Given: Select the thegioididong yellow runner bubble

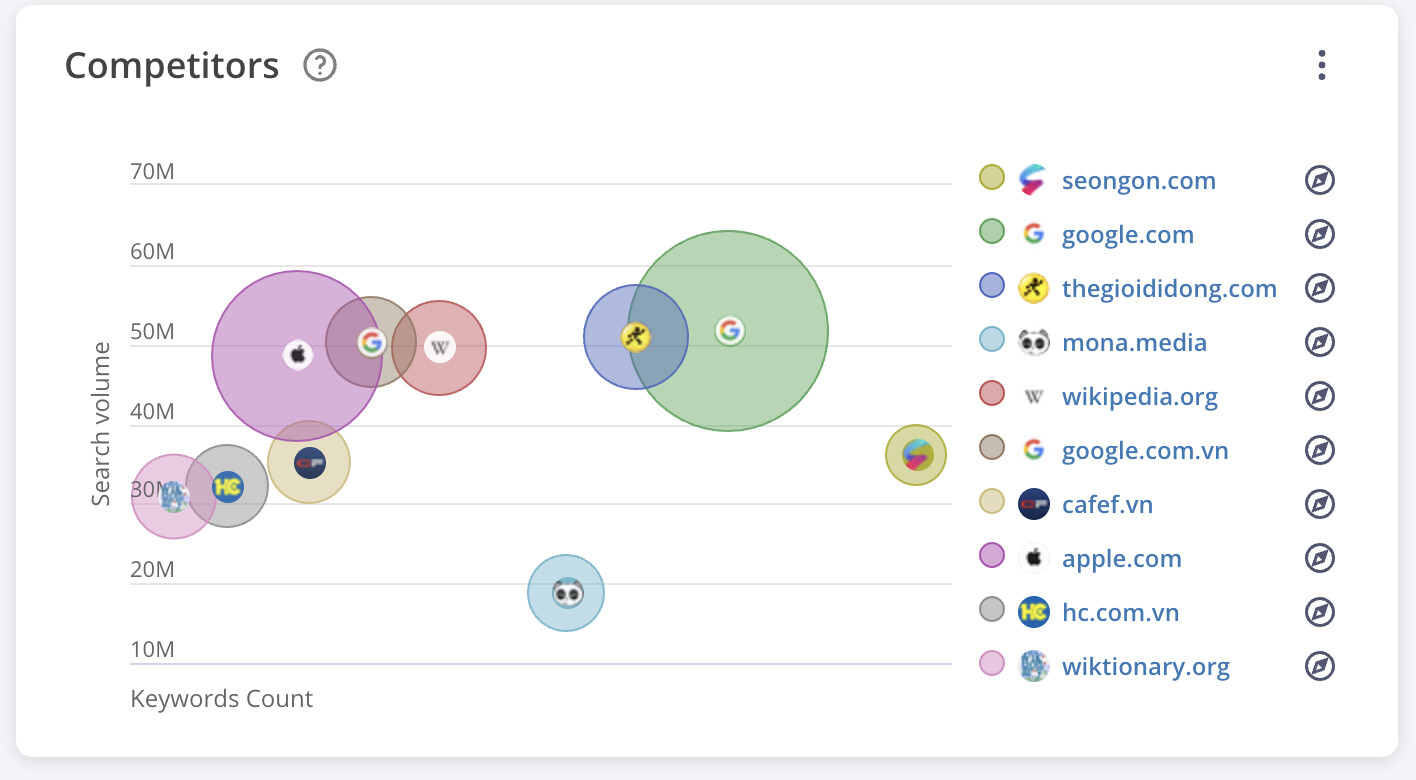Looking at the screenshot, I should coord(636,337).
